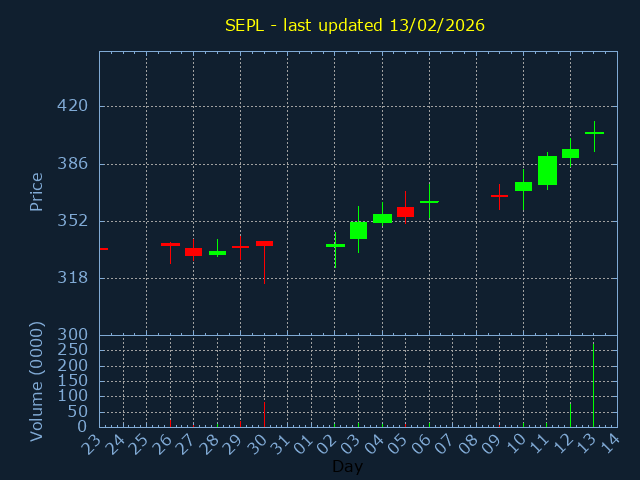The image size is (640, 480).
Task: Click the green candlestick on day 03
Action: pos(358,230)
